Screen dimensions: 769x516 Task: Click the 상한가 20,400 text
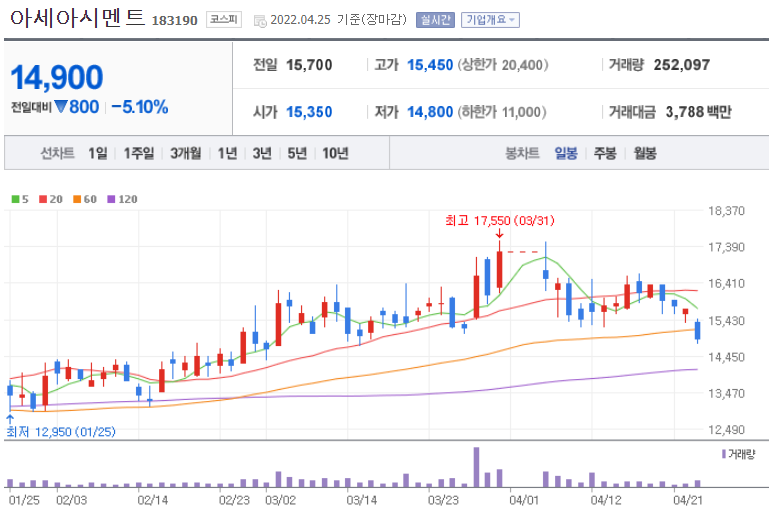point(503,65)
